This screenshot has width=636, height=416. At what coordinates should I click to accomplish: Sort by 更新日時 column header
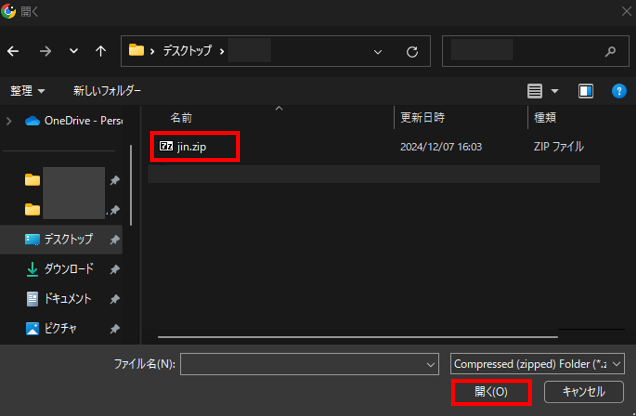pos(424,118)
